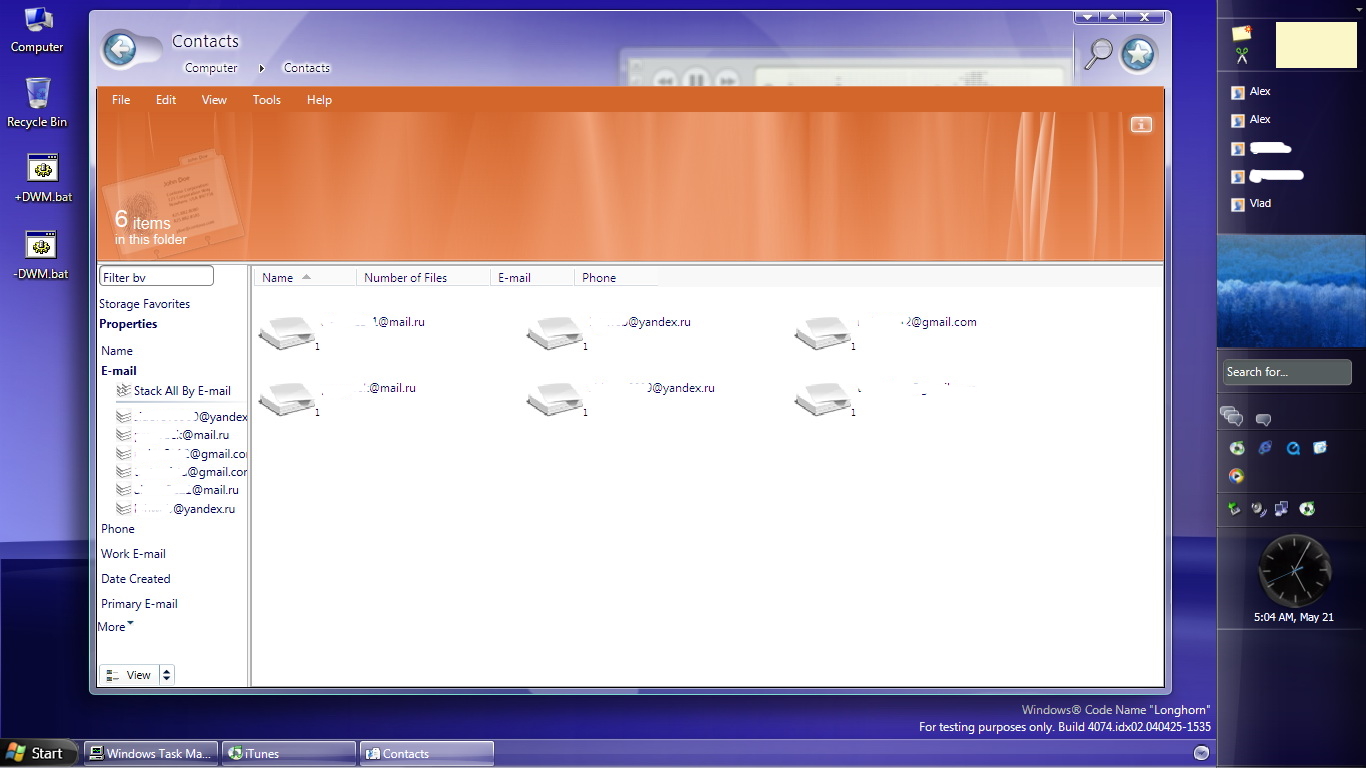Image resolution: width=1366 pixels, height=768 pixels.
Task: Expand the More properties dropdown
Action: [116, 627]
